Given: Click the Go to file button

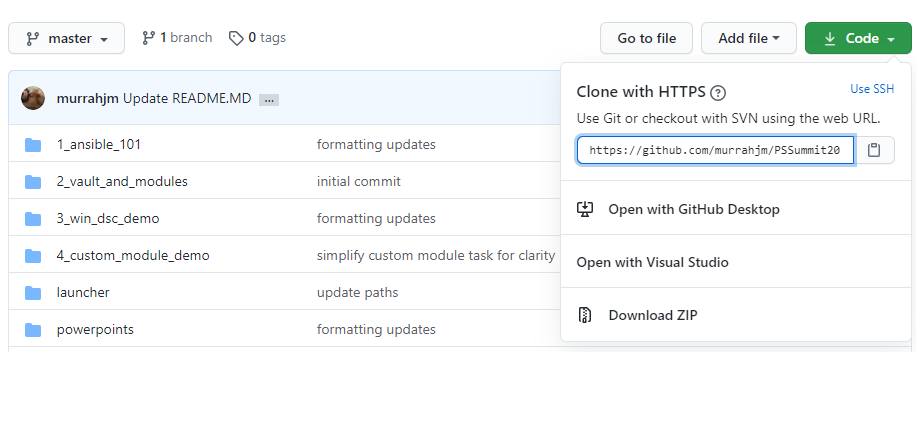Looking at the screenshot, I should 647,39.
